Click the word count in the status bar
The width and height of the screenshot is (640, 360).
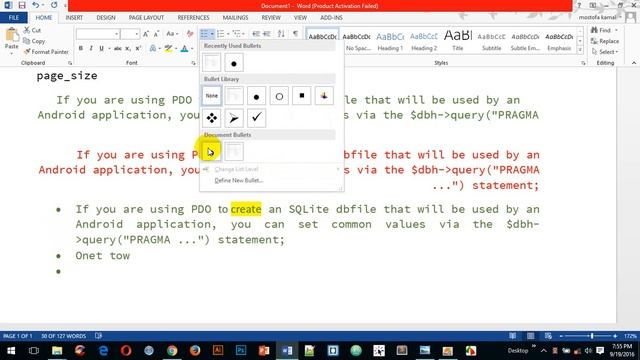click(63, 336)
